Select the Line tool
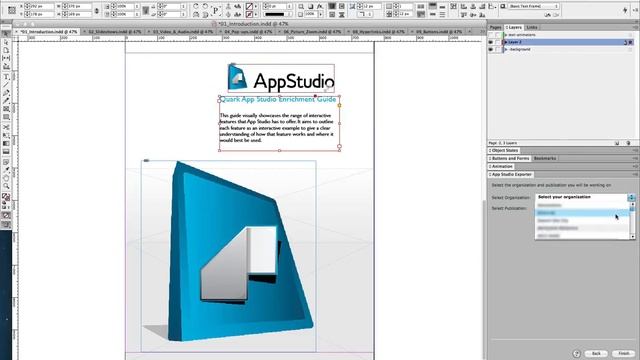Screen dimensions: 640x360 click(x=6, y=84)
